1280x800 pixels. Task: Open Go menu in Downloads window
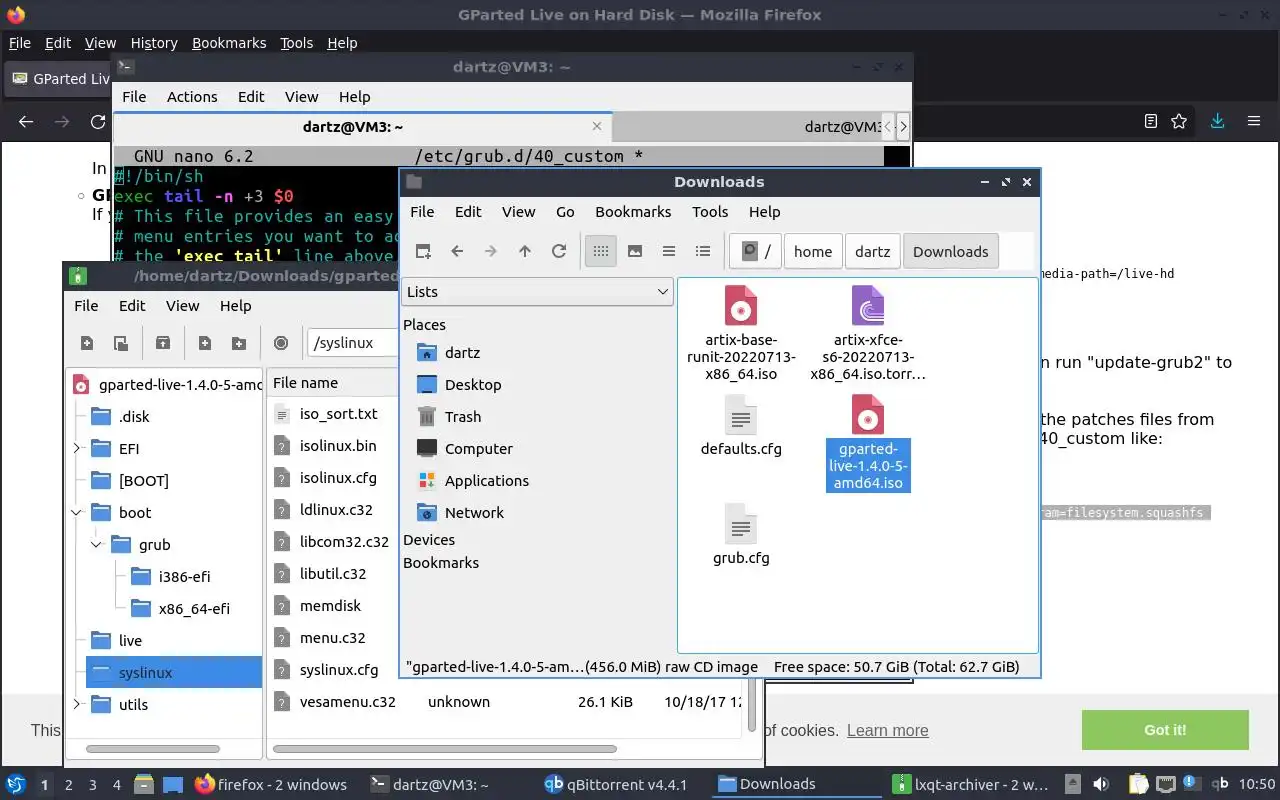pos(565,211)
